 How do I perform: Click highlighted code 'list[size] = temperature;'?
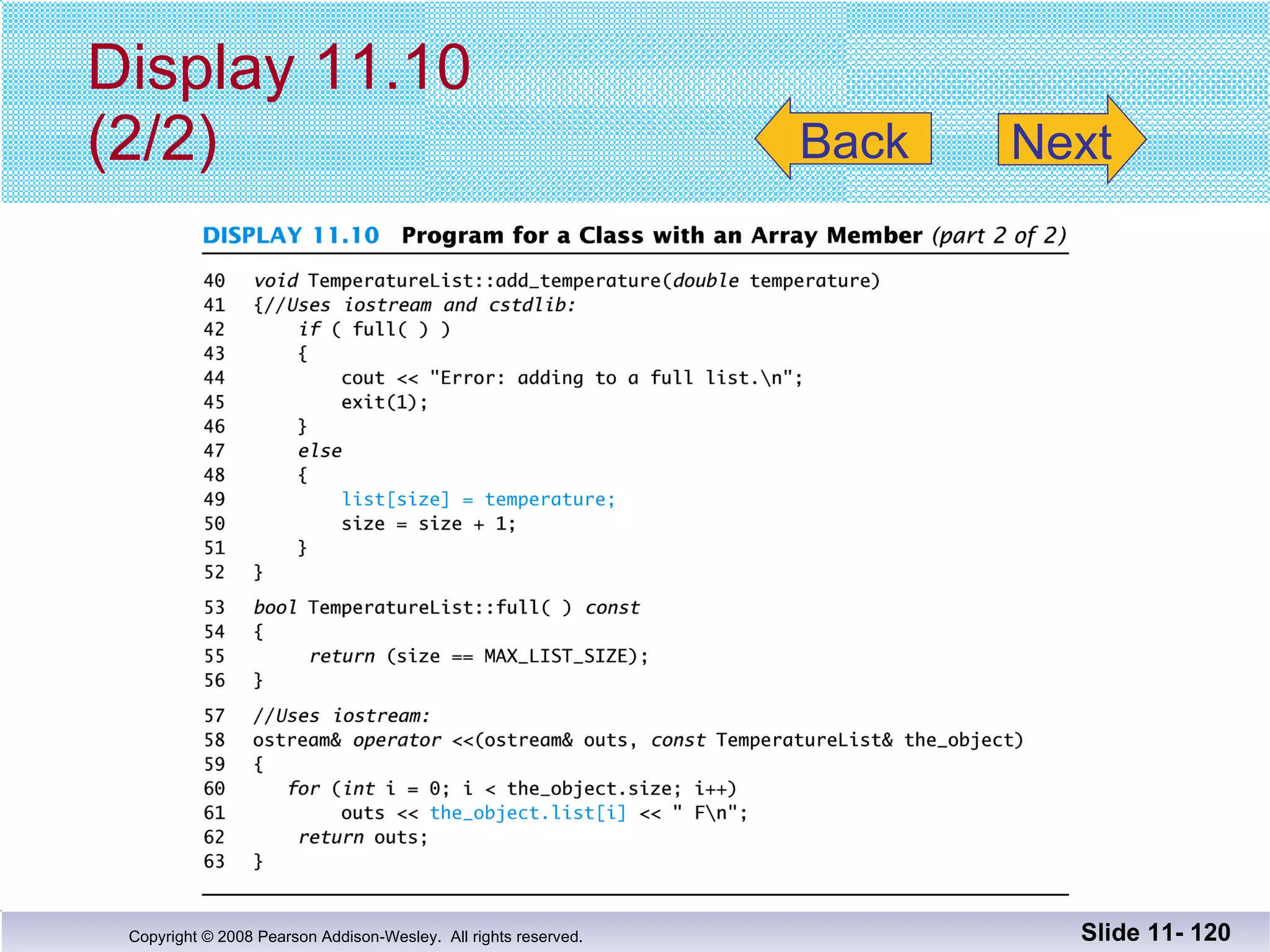tap(478, 499)
